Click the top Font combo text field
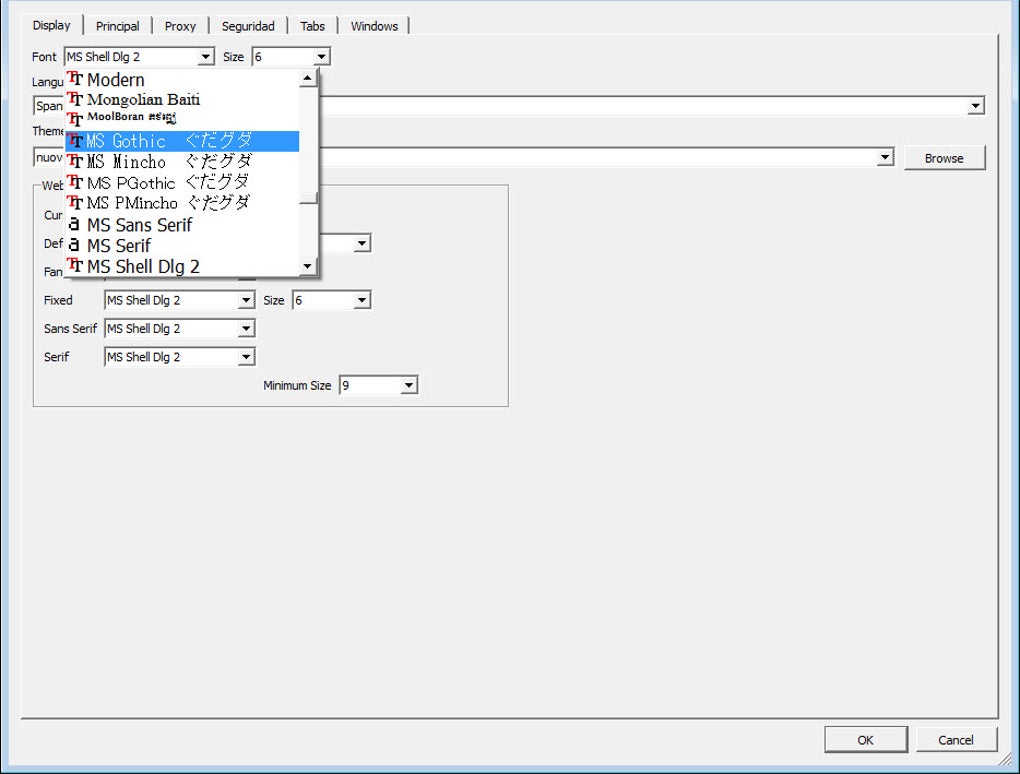Image resolution: width=1020 pixels, height=774 pixels. pyautogui.click(x=131, y=57)
